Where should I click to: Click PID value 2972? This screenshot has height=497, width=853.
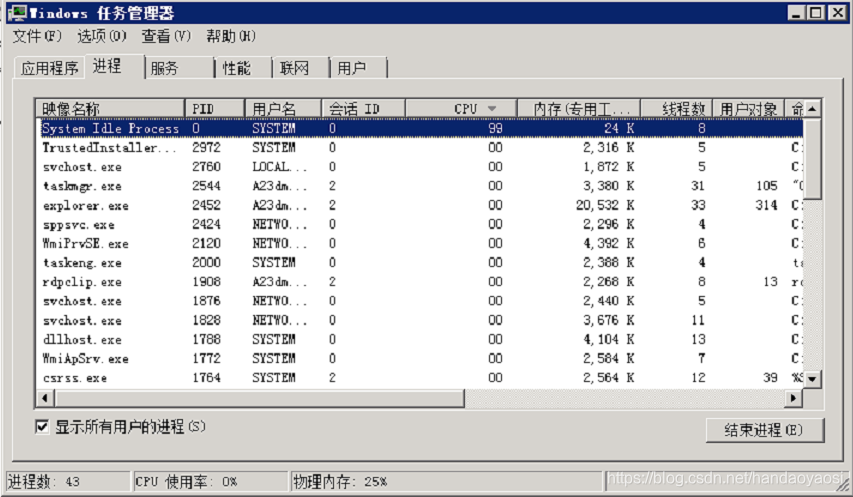point(206,147)
